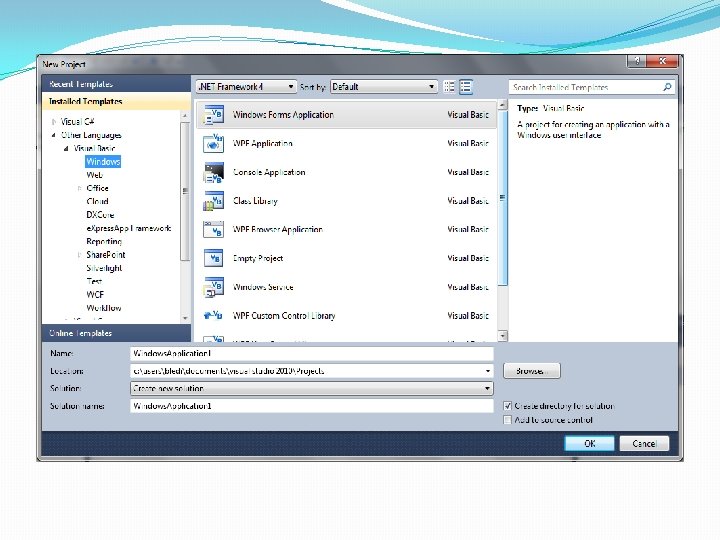Select the Workflow category in tree
The image size is (720, 540).
tap(104, 308)
